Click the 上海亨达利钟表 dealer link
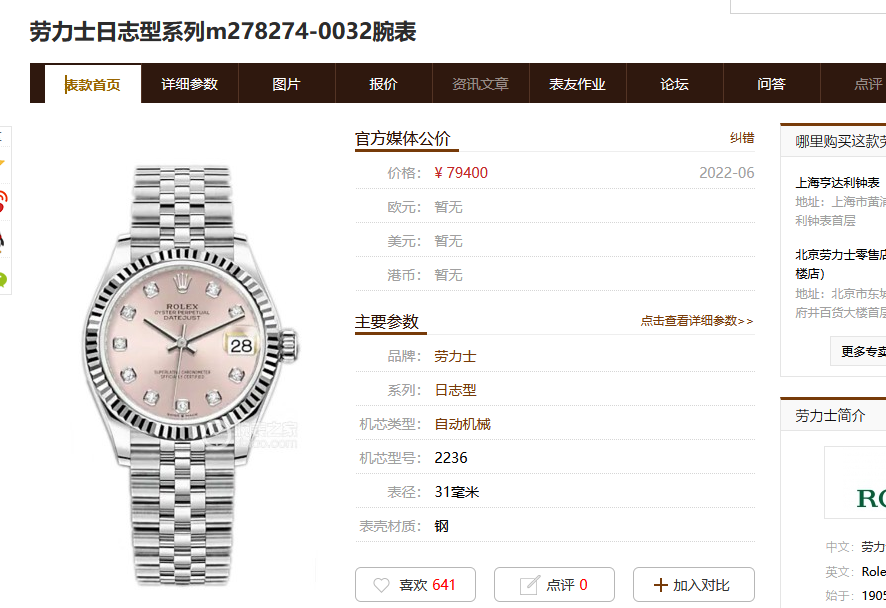Screen dimensions: 886x608 pos(837,183)
